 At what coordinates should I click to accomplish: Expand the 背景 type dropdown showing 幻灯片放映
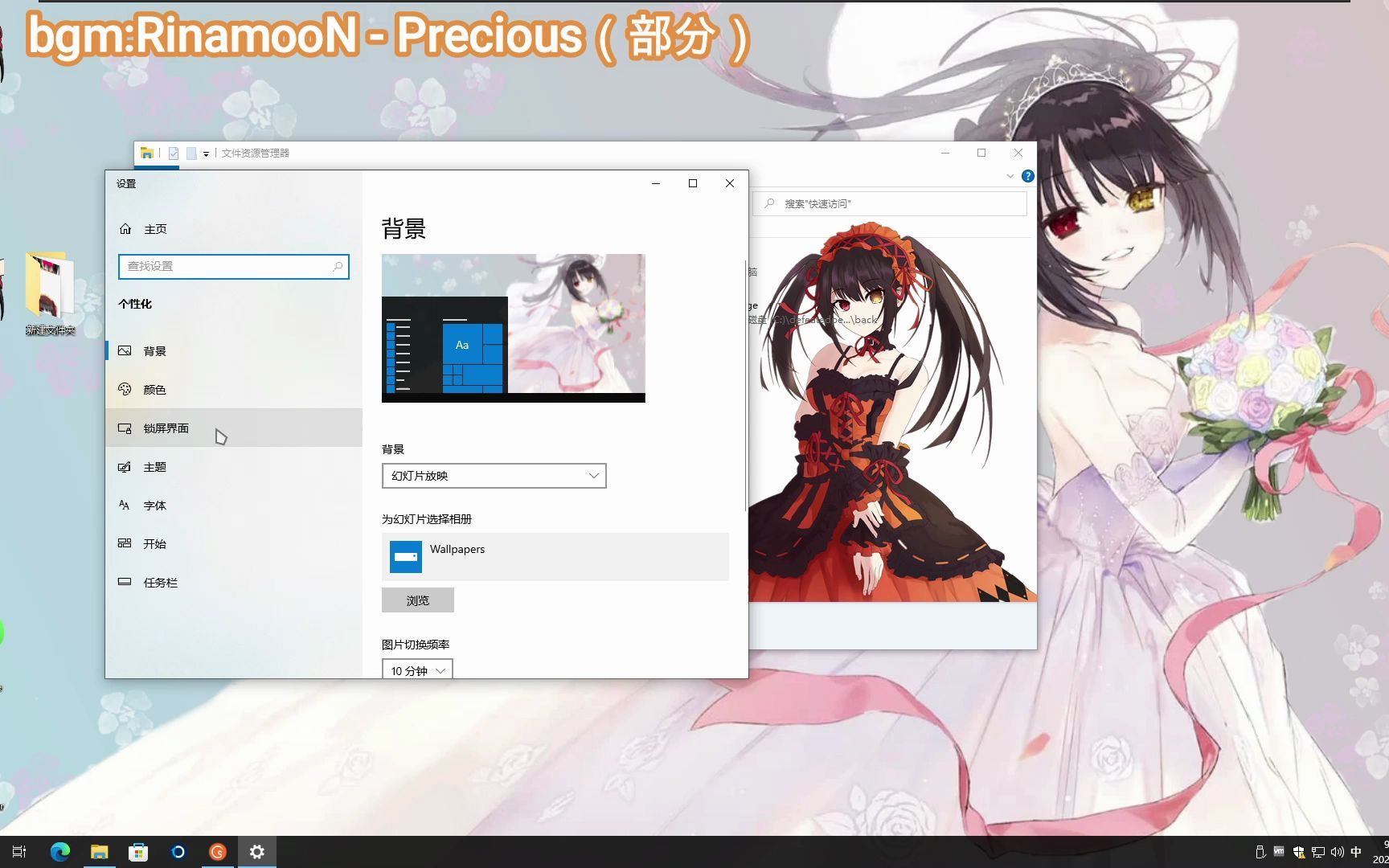(x=494, y=476)
